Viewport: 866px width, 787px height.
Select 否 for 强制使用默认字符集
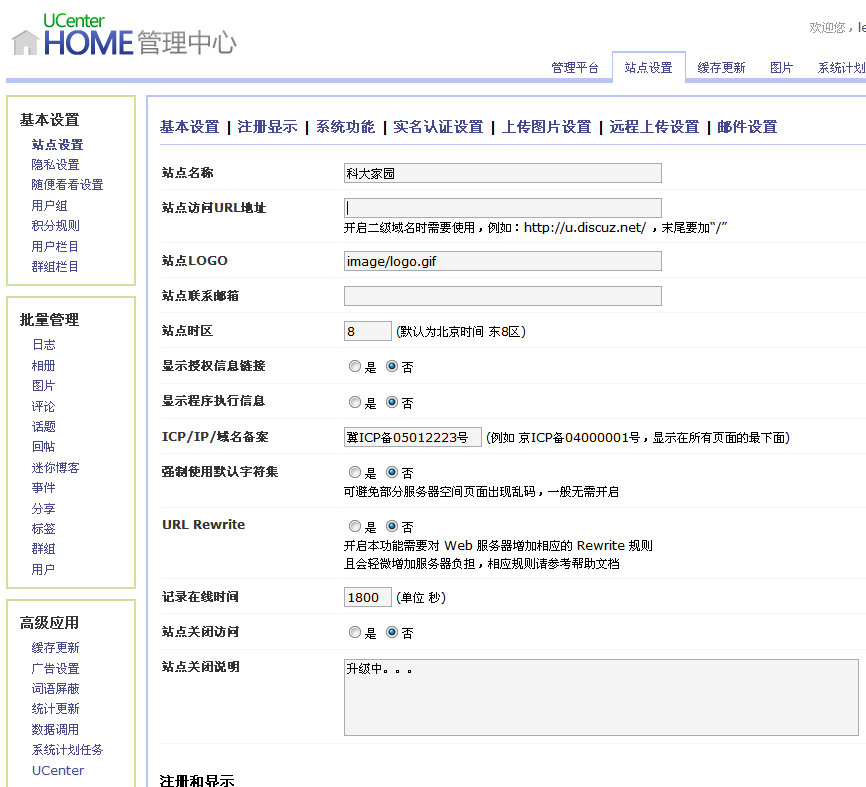coord(392,472)
